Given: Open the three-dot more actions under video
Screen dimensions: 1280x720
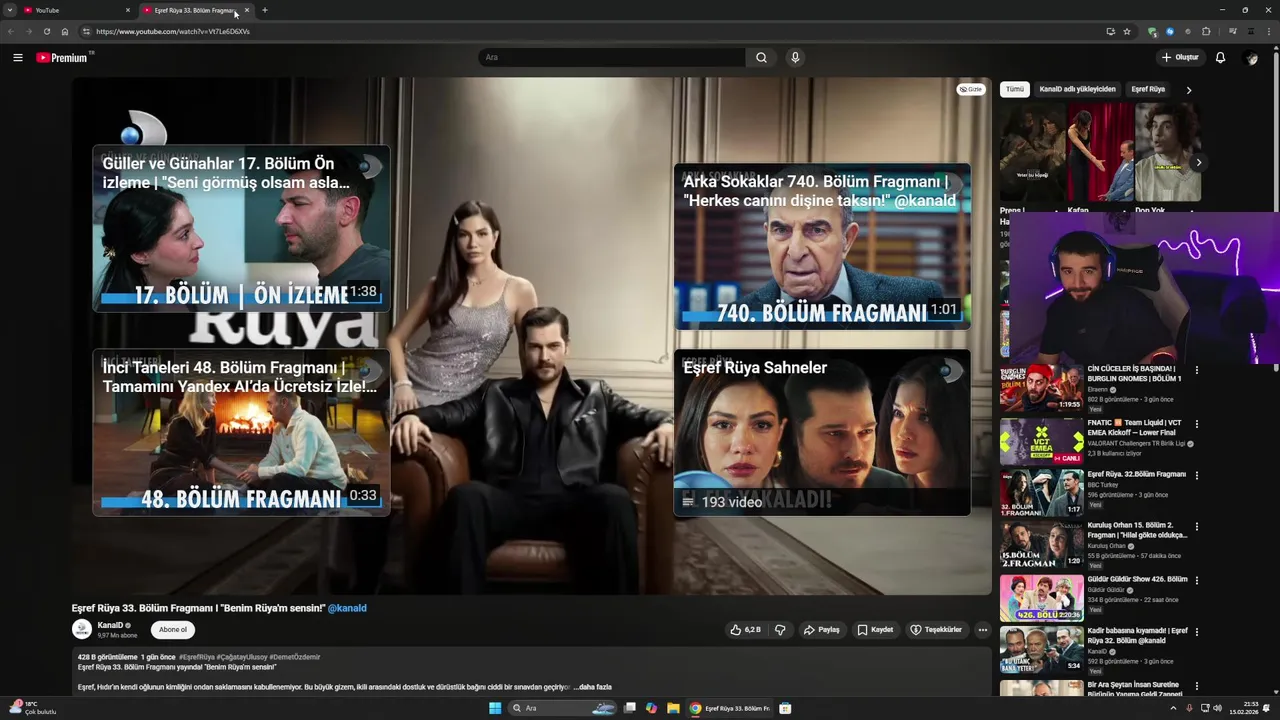Looking at the screenshot, I should (983, 630).
